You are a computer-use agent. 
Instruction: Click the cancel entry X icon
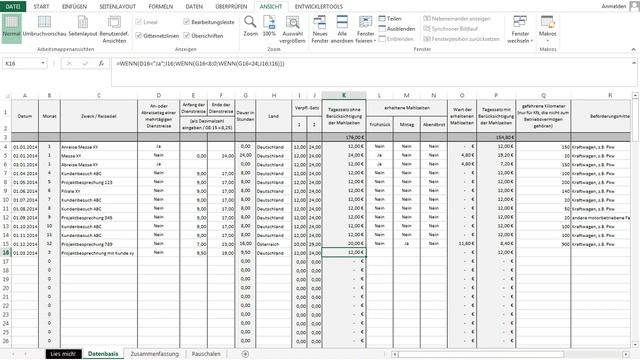(x=69, y=63)
